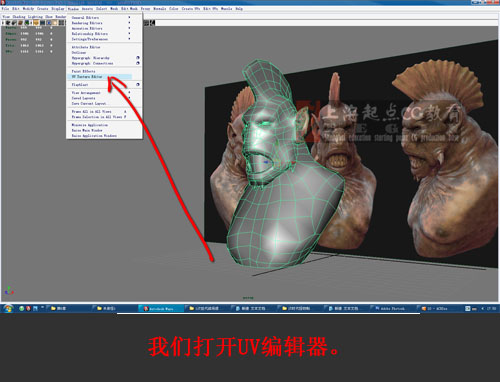This screenshot has width=500, height=382.
Task: Click the UVs count row in heads-up display
Action: pos(29,51)
